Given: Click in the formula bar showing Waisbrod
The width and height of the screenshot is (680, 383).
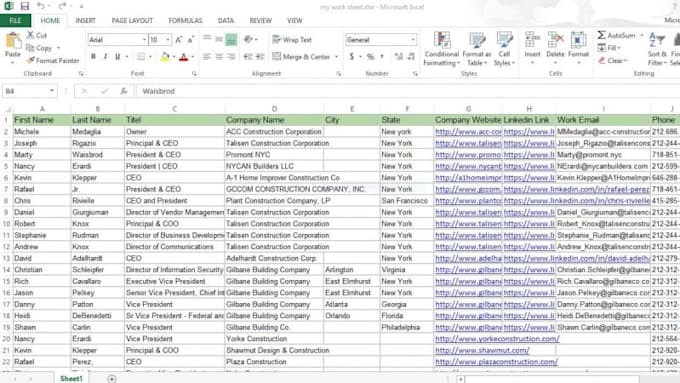Looking at the screenshot, I should [x=408, y=91].
